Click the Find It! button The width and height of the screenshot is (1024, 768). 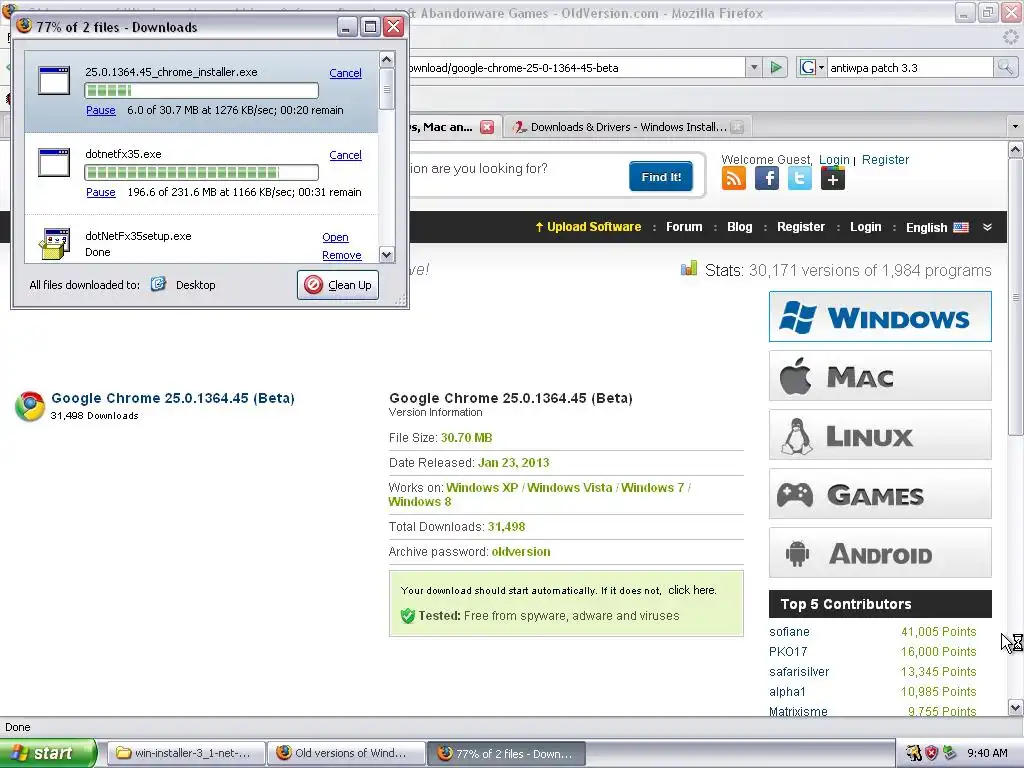coord(661,176)
